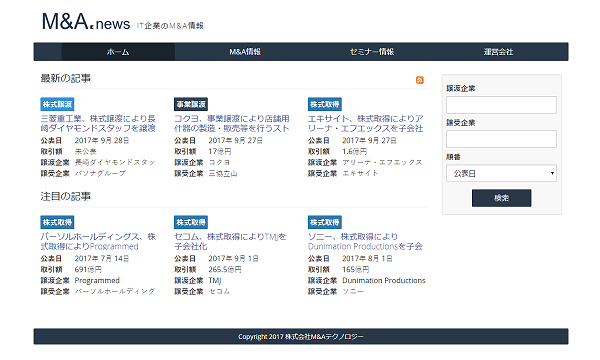This screenshot has height=360, width=600.
Task: Select the 17億円 transaction amount
Action: [220, 151]
